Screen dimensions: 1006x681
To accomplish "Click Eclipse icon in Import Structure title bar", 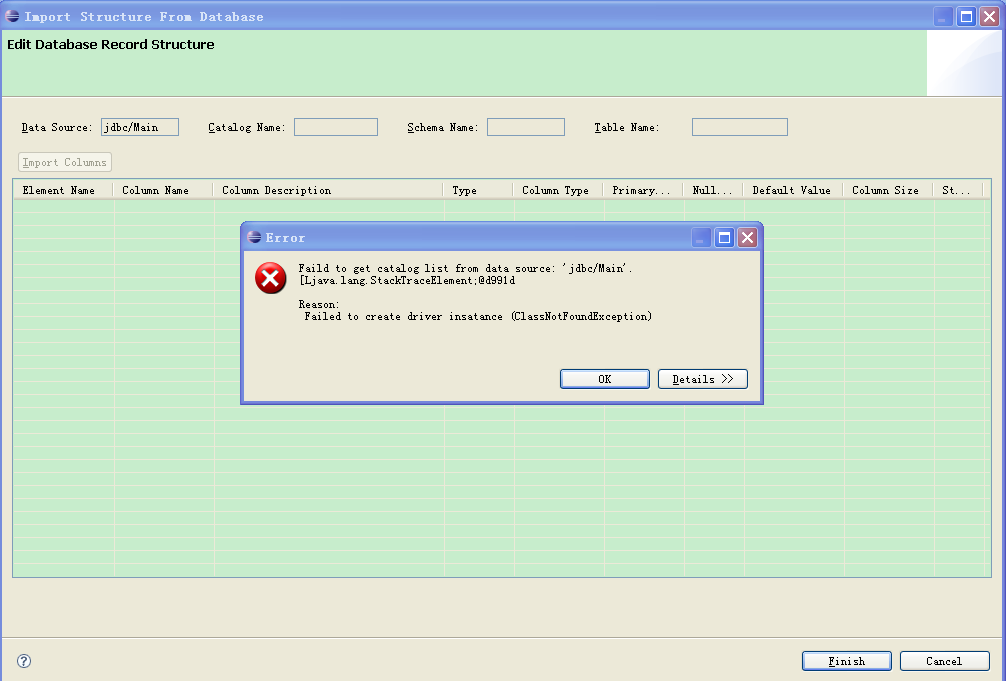I will tap(12, 16).
